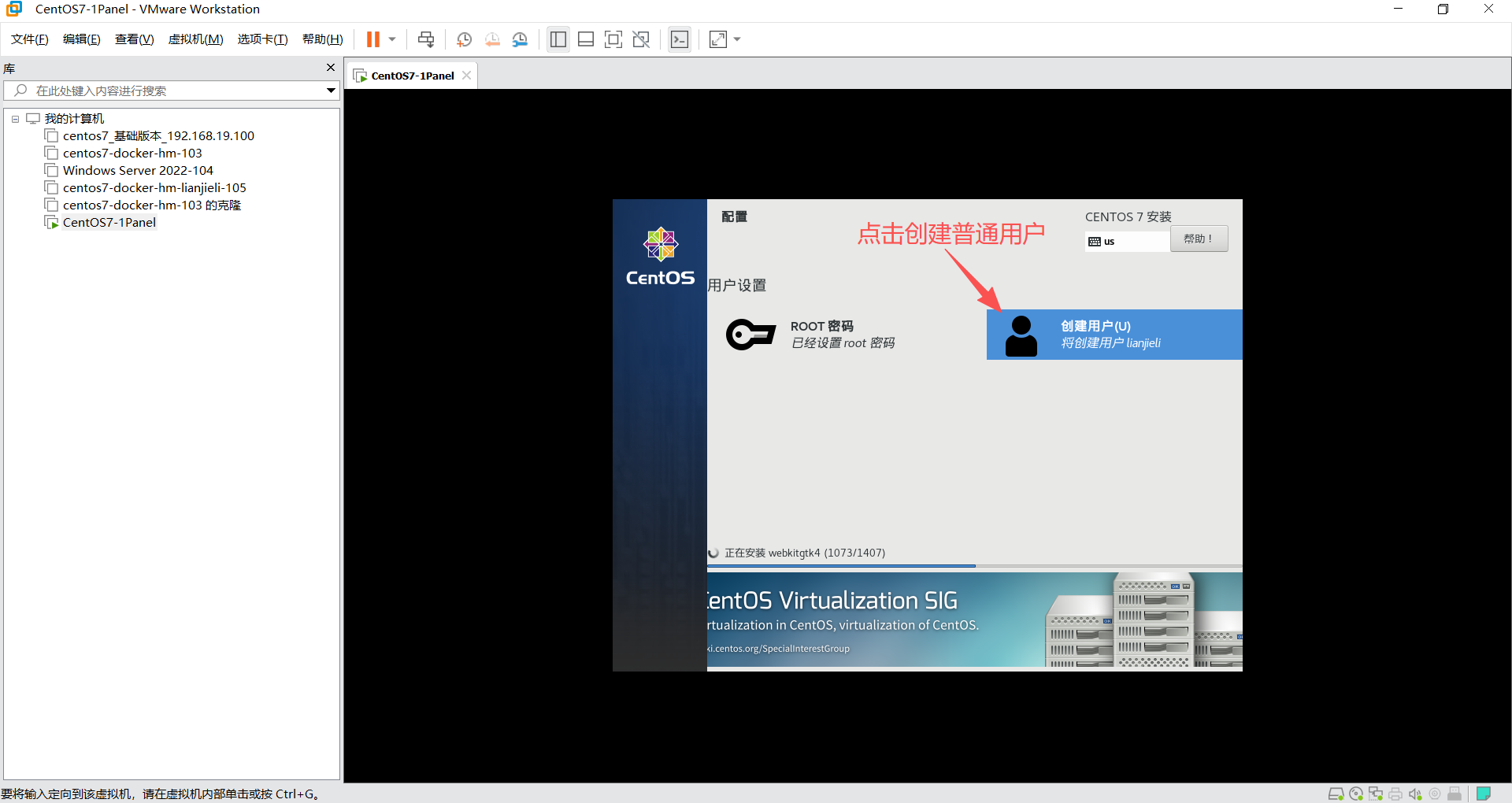The width and height of the screenshot is (1512, 803).
Task: Select centos7-docker-hm-103 VM
Action: click(x=132, y=154)
